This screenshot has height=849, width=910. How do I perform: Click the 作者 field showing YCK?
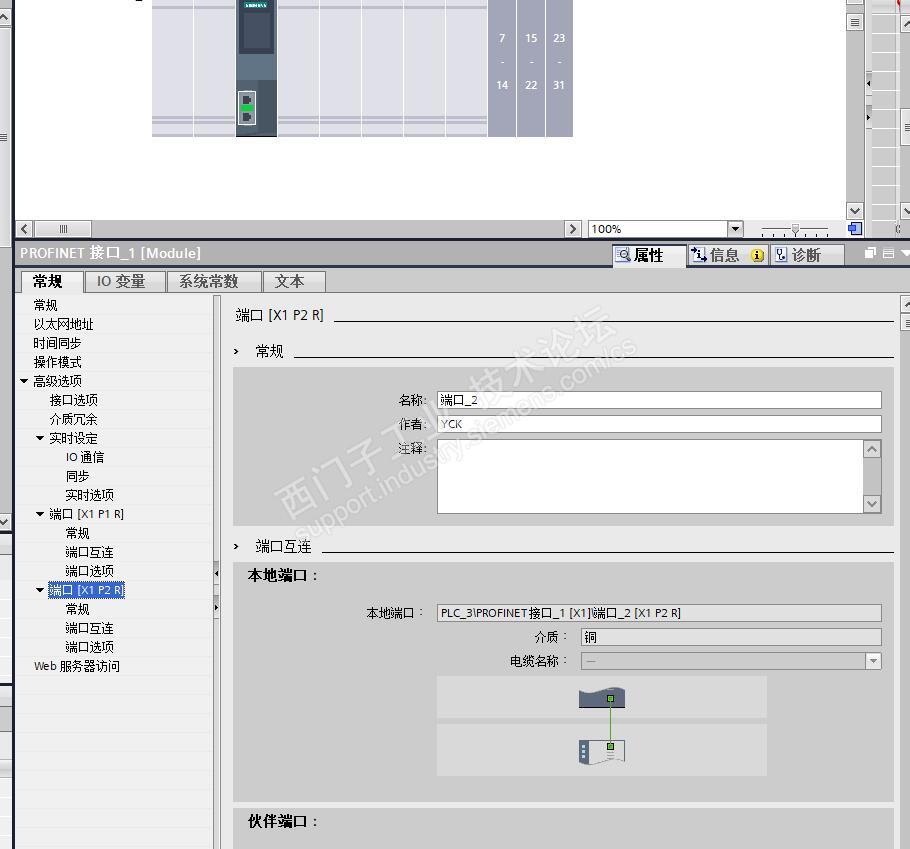tap(659, 424)
